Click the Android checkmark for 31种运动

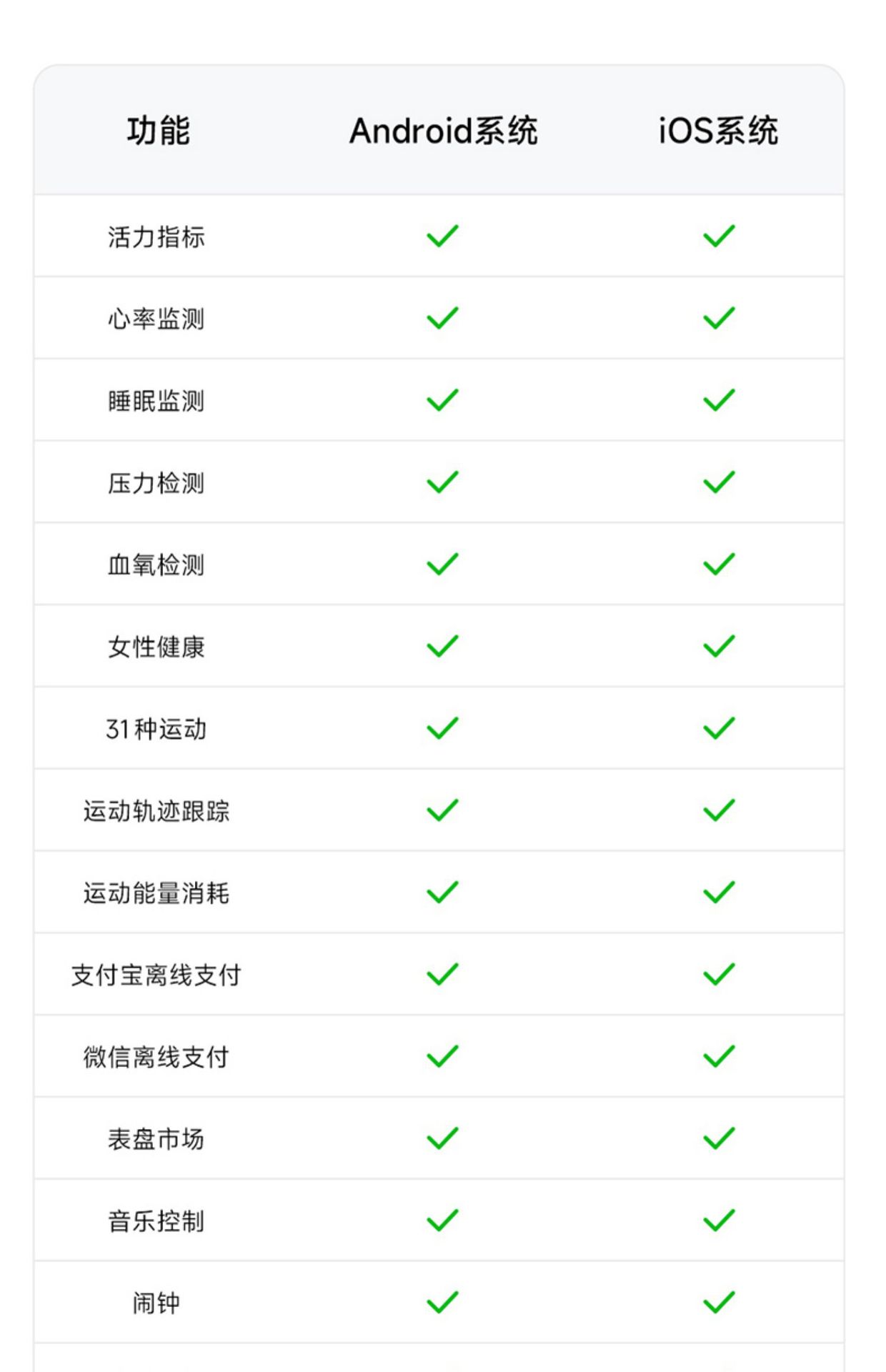click(x=442, y=728)
